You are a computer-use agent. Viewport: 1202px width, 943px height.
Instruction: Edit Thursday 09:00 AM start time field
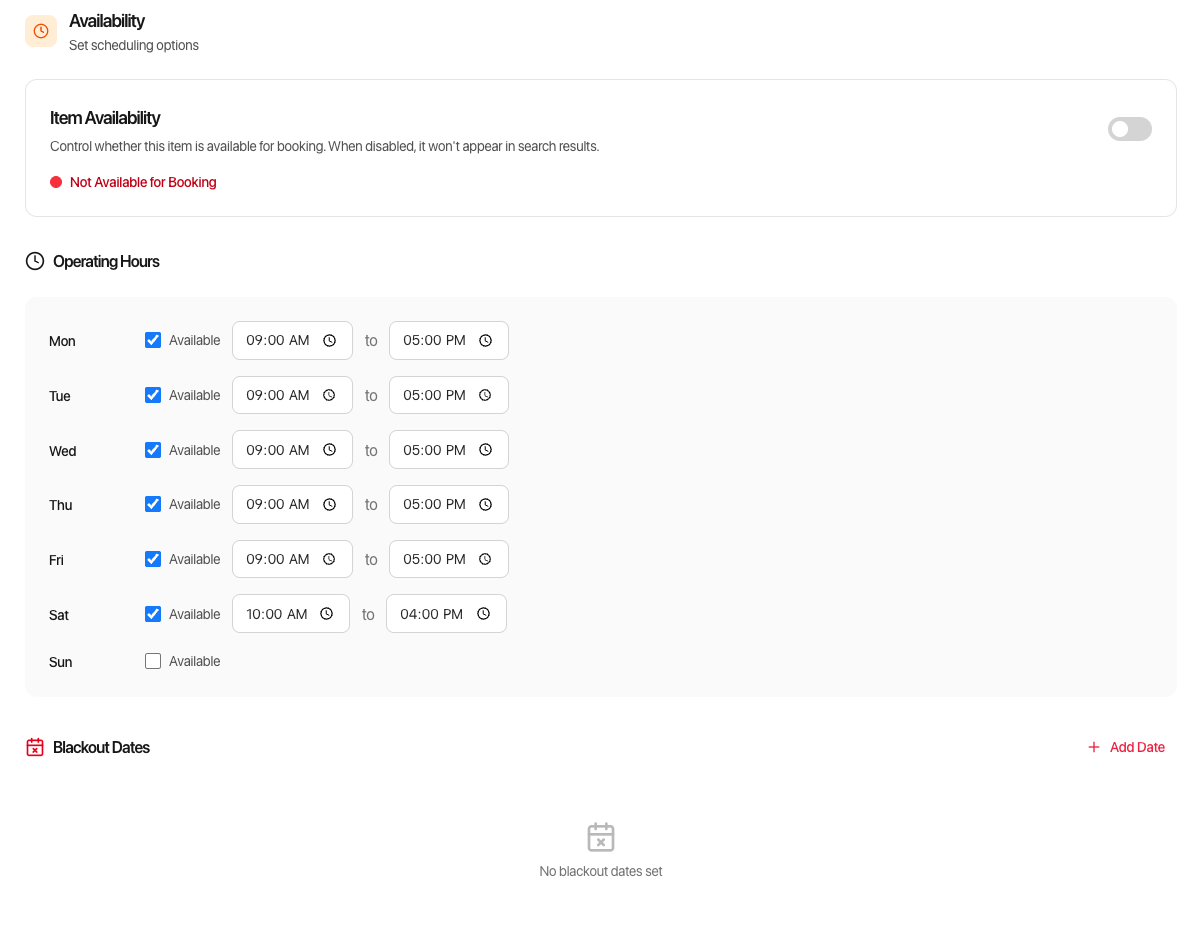click(292, 504)
